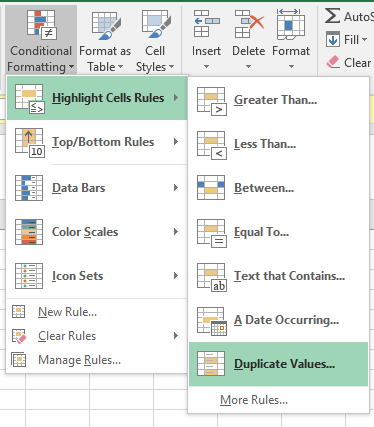Select the Manage Rules... menu entry
The width and height of the screenshot is (374, 427).
[97, 360]
